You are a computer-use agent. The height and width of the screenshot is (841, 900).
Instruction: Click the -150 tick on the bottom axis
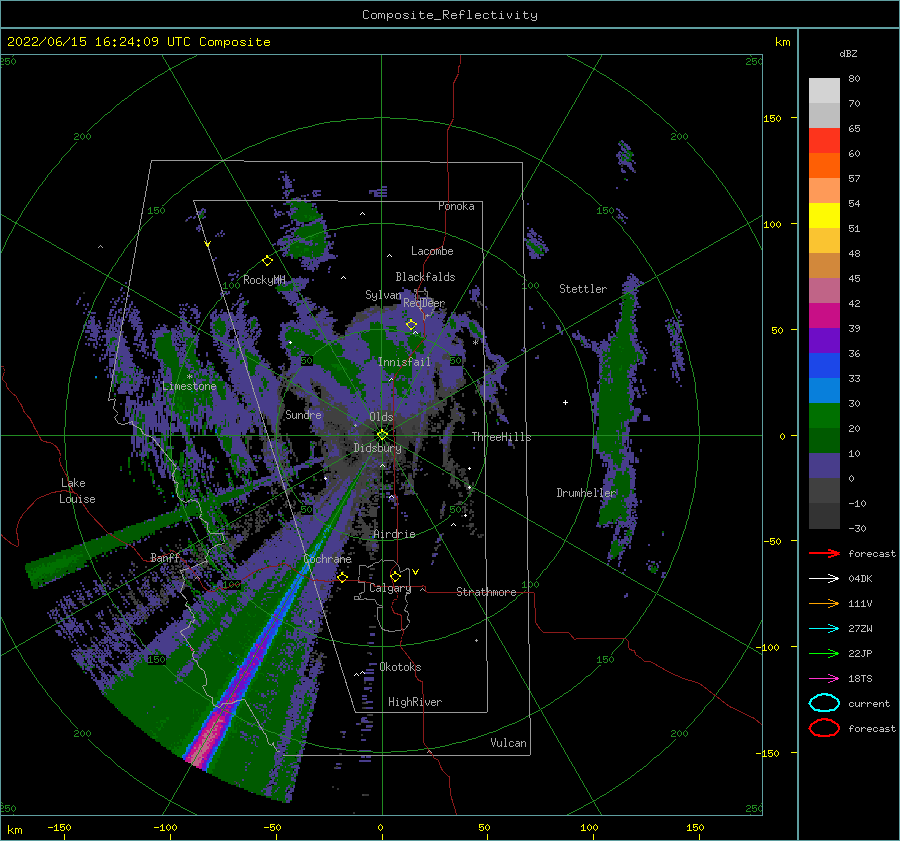click(x=59, y=827)
